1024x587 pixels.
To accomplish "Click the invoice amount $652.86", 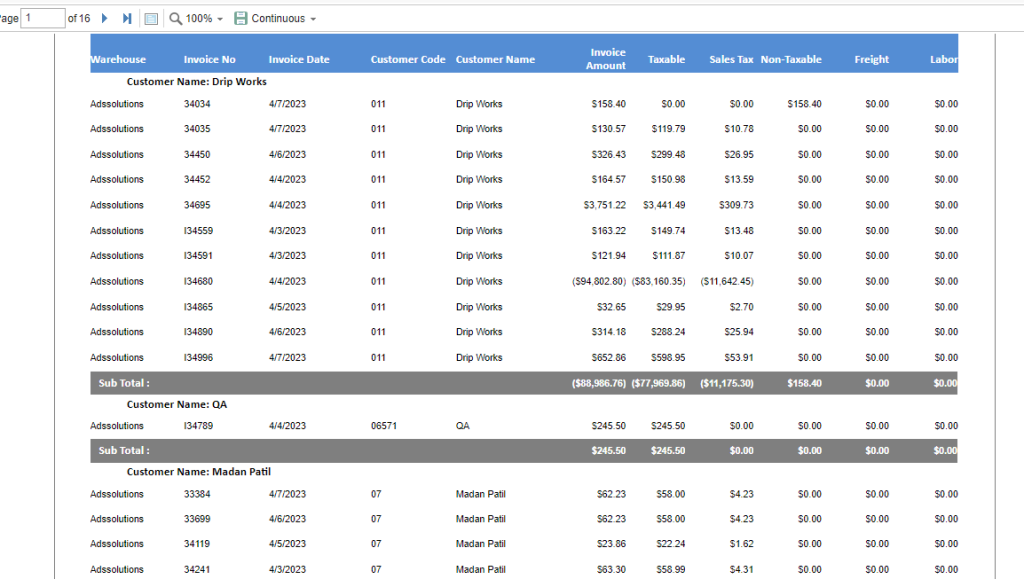I will [609, 358].
